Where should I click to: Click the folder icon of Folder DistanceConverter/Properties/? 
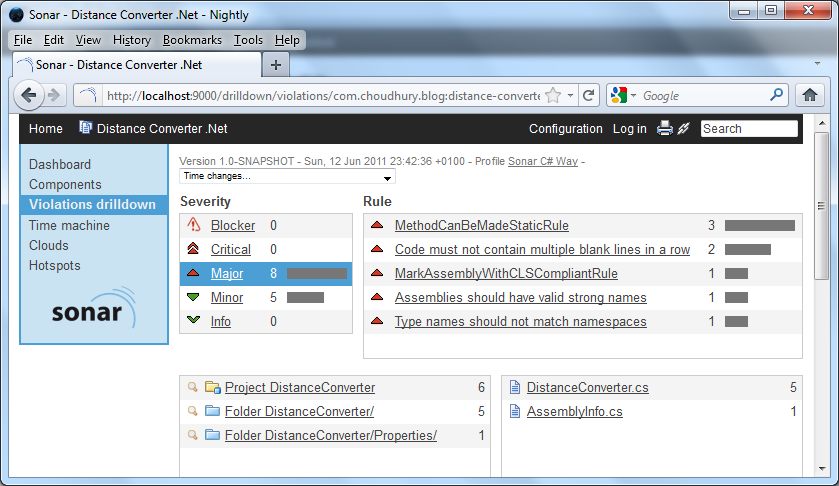tap(212, 435)
